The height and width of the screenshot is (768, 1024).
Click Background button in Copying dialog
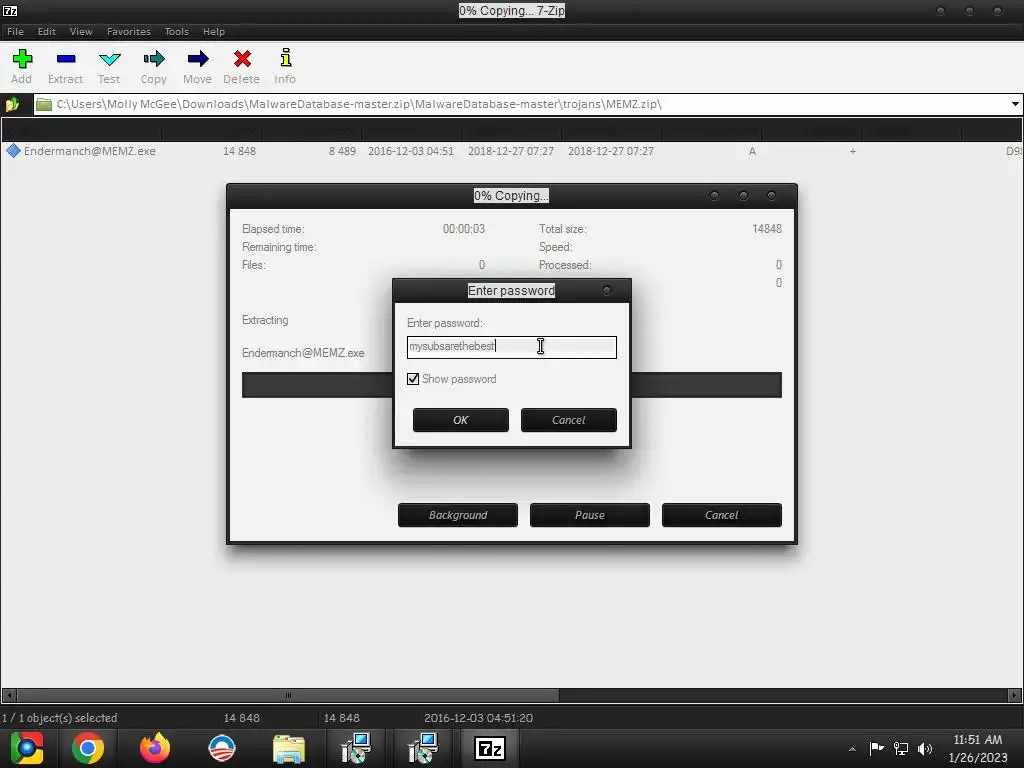click(458, 515)
